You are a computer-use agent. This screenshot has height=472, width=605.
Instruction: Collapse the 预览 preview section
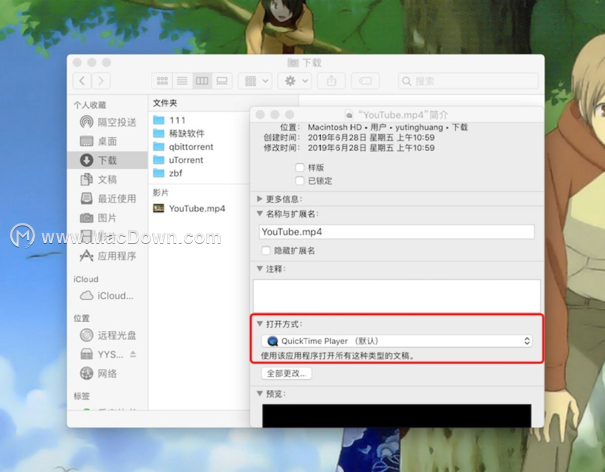point(260,393)
